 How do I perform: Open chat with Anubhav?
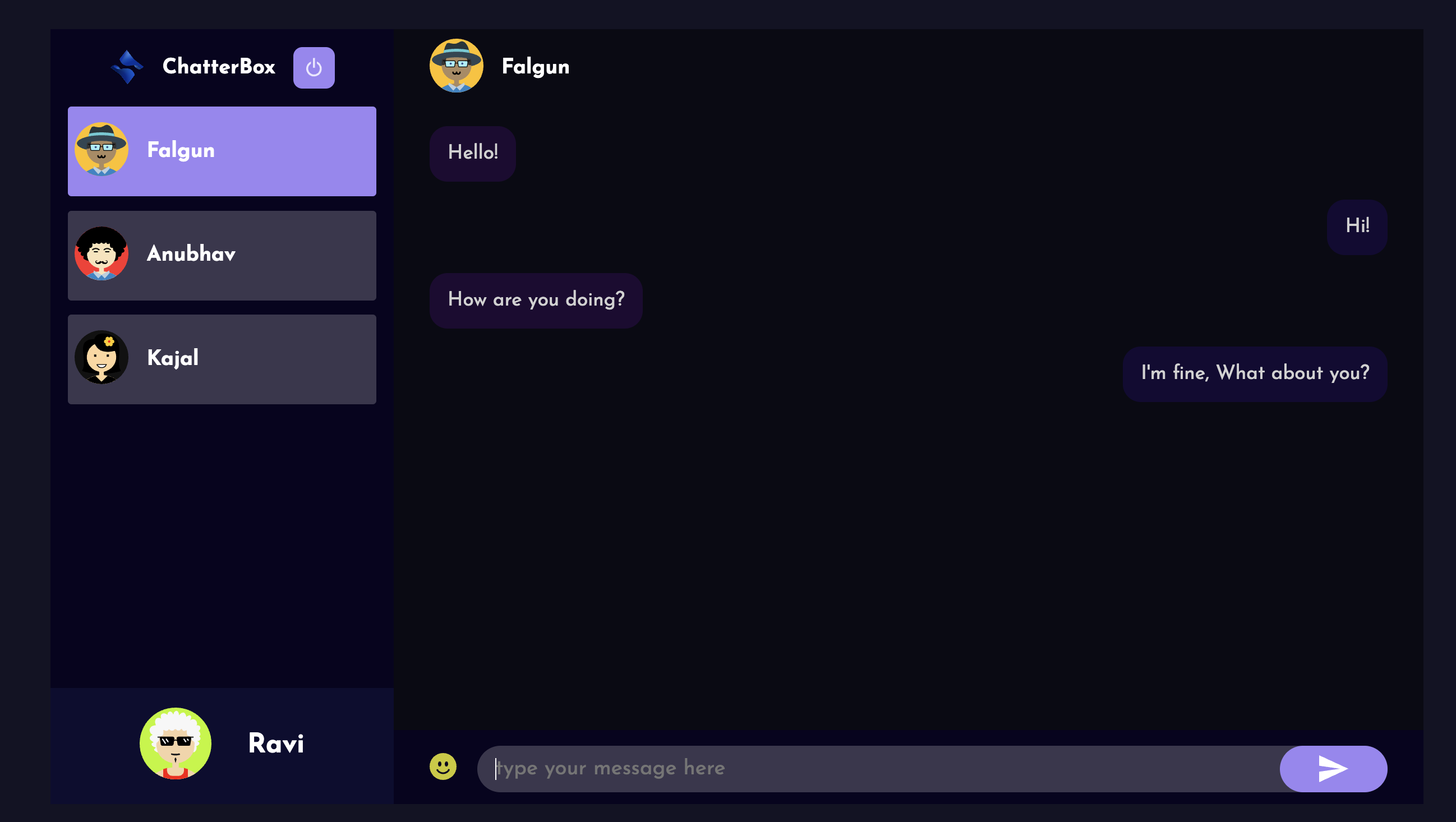click(x=222, y=255)
